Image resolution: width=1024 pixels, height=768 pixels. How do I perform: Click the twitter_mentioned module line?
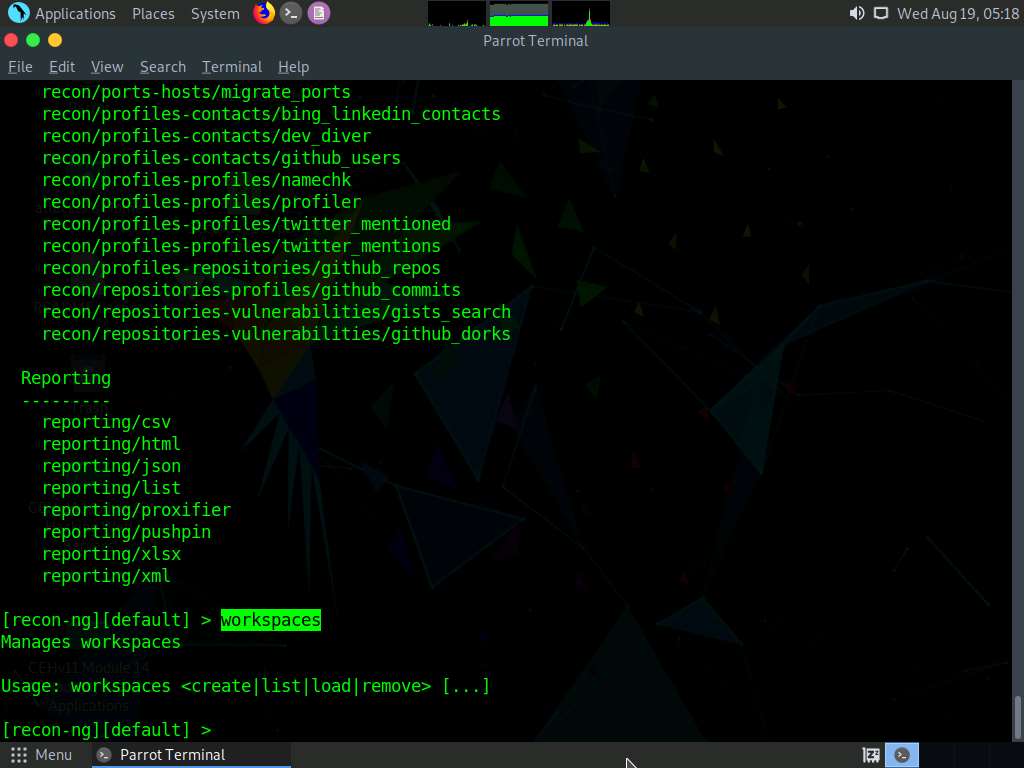point(247,224)
